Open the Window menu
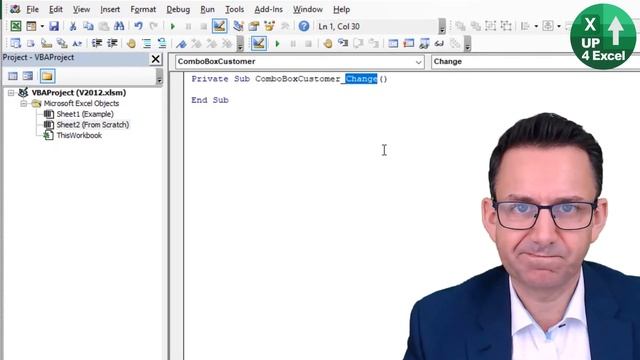Image resolution: width=640 pixels, height=360 pixels. point(308,9)
